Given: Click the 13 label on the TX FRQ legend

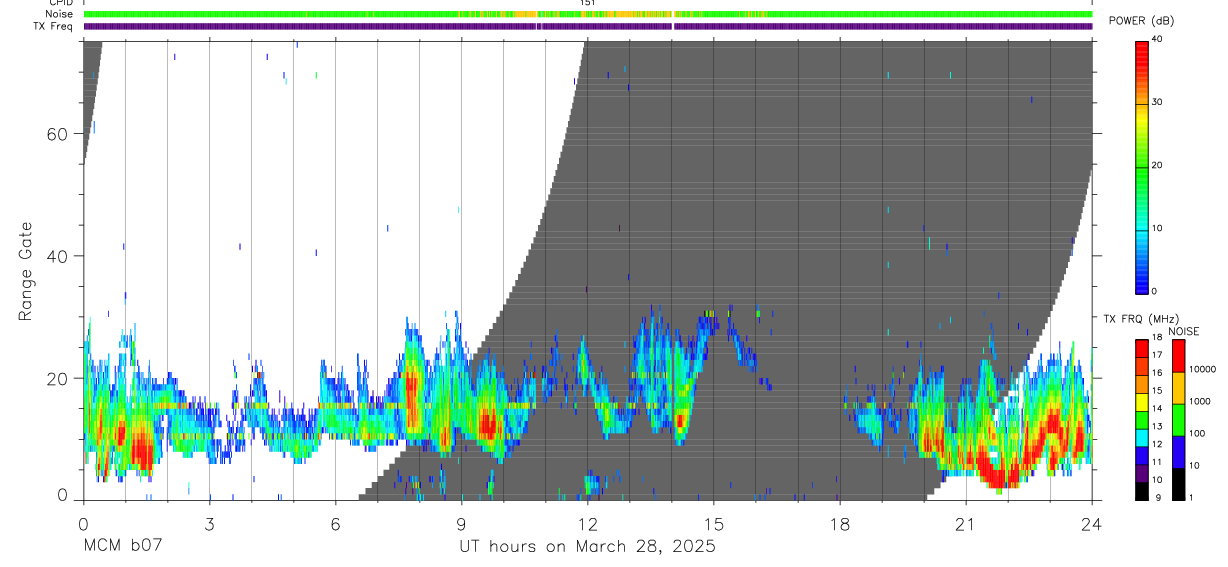Looking at the screenshot, I should pyautogui.click(x=1159, y=427).
